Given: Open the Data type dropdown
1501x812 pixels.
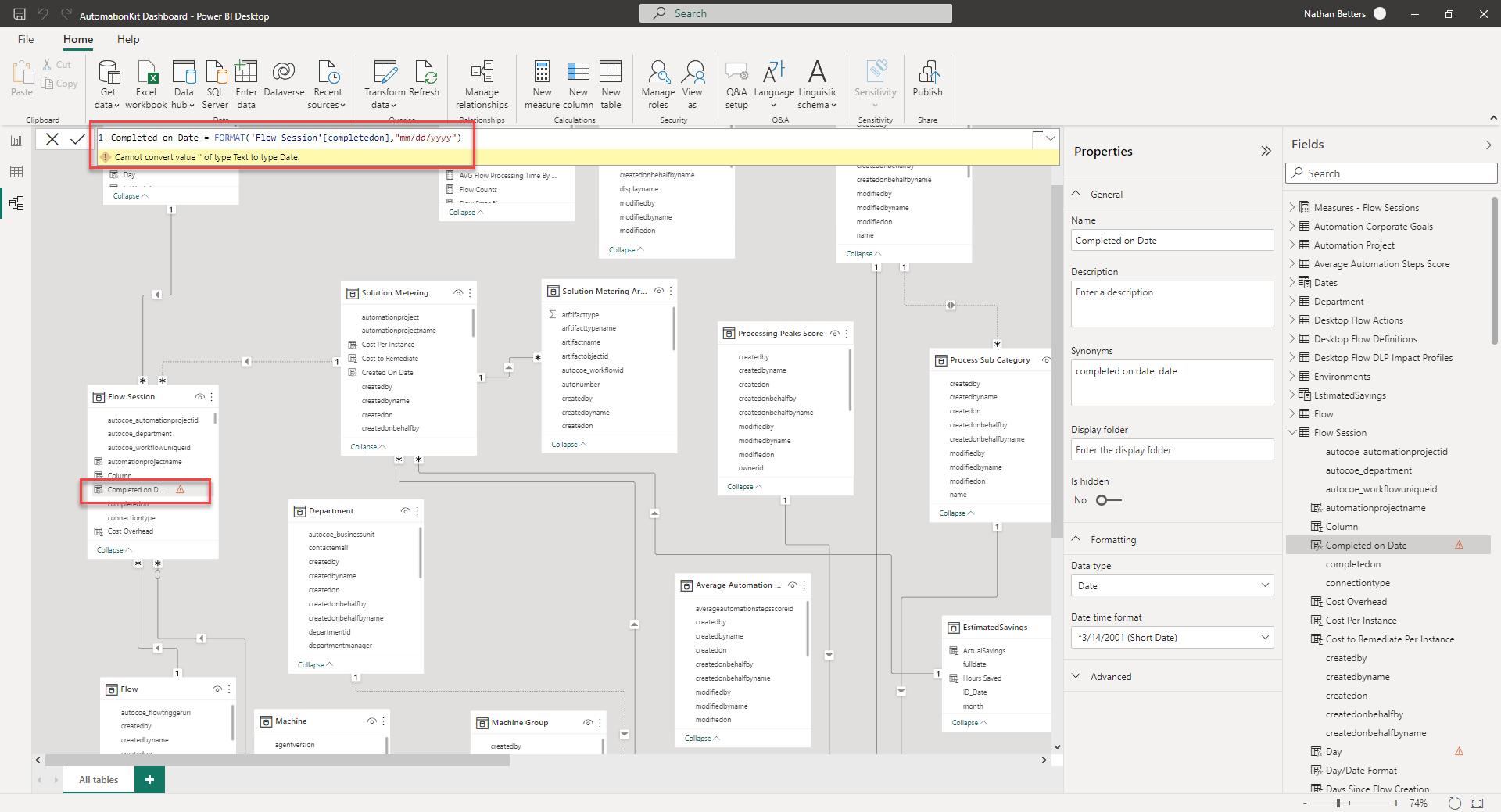Looking at the screenshot, I should click(1170, 585).
